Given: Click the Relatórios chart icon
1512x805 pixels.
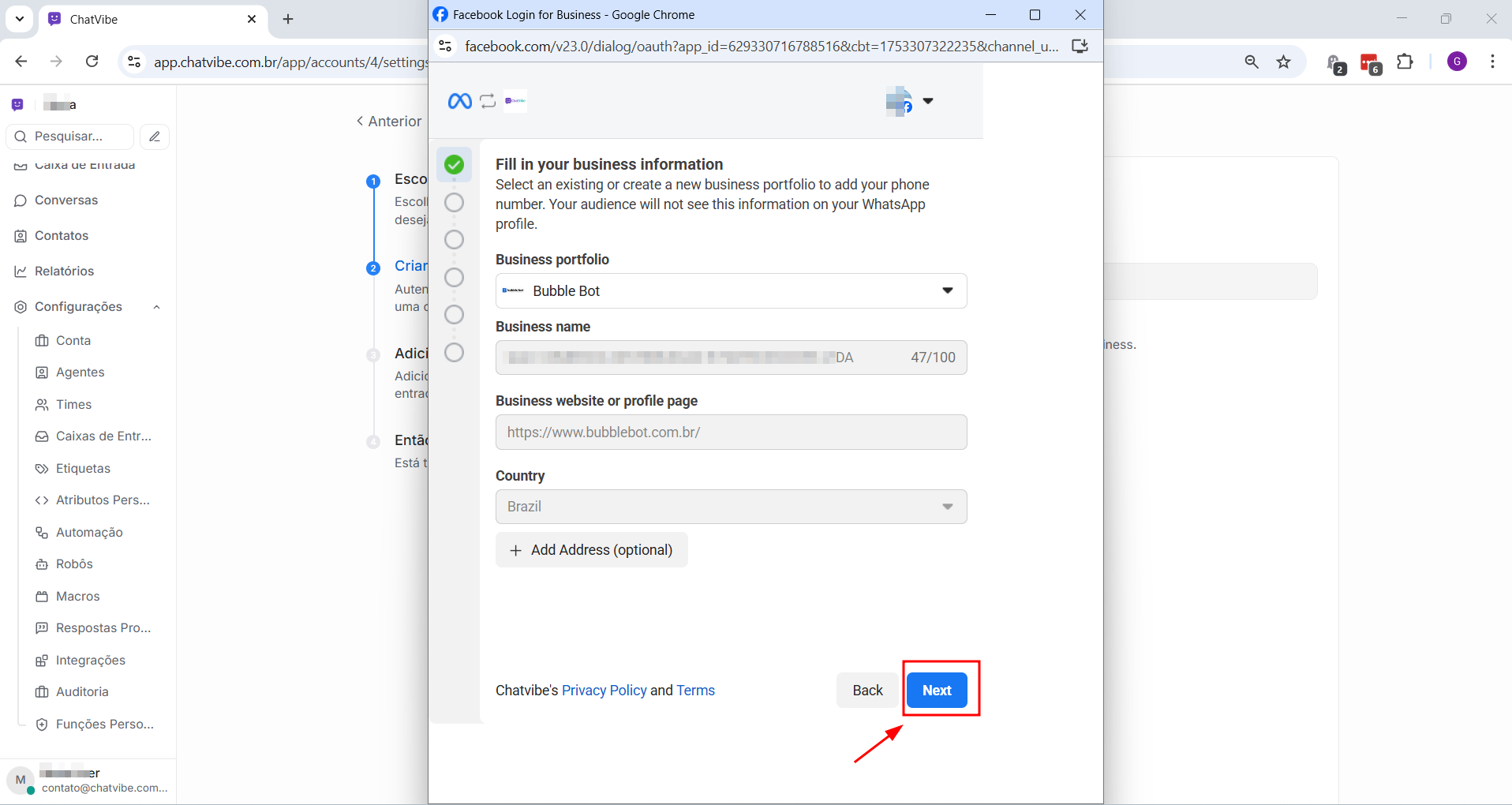Looking at the screenshot, I should pyautogui.click(x=21, y=271).
